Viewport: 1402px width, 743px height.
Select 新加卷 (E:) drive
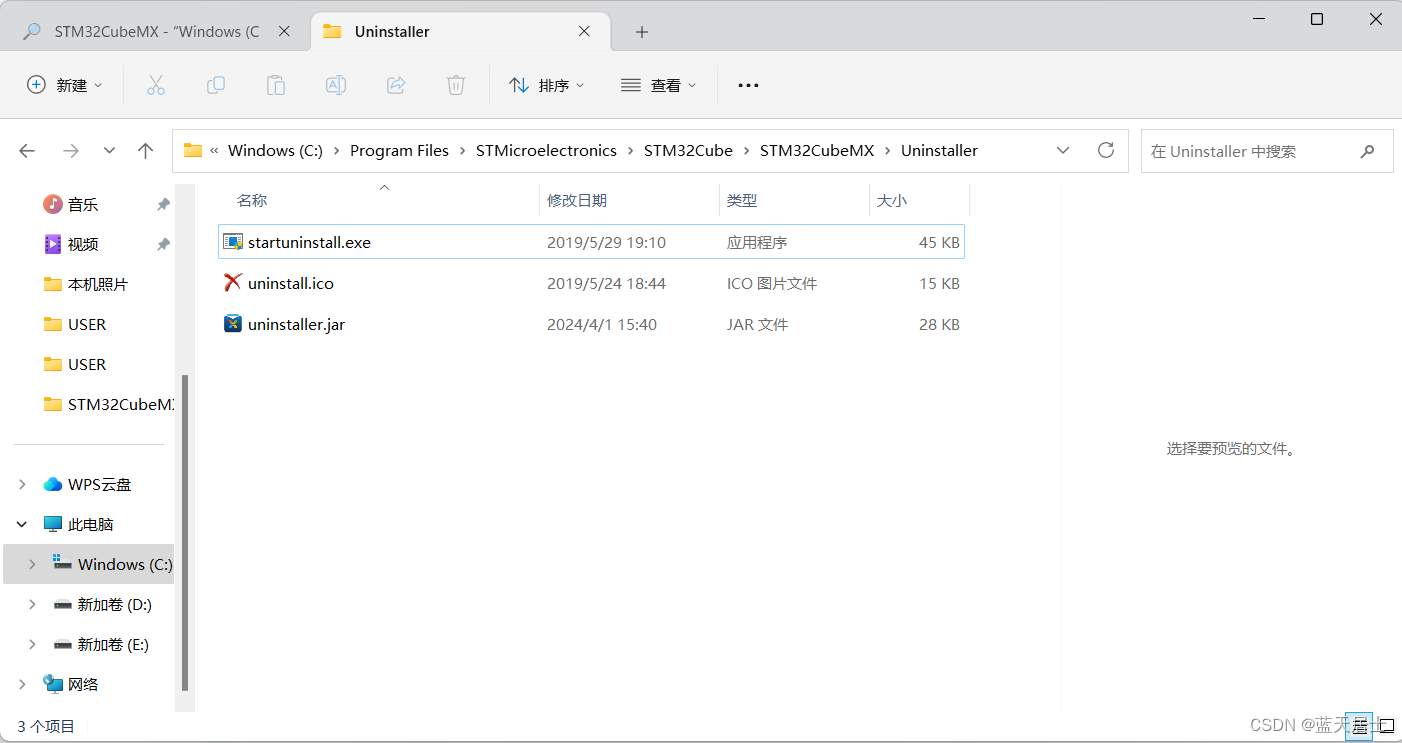click(103, 644)
